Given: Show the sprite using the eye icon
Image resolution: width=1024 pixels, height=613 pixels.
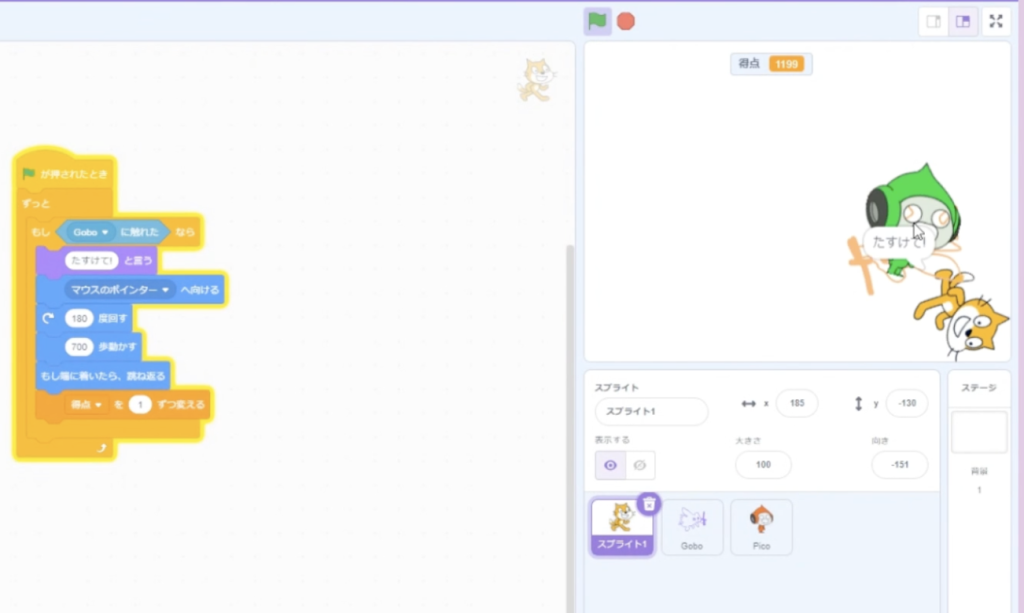Looking at the screenshot, I should 610,465.
